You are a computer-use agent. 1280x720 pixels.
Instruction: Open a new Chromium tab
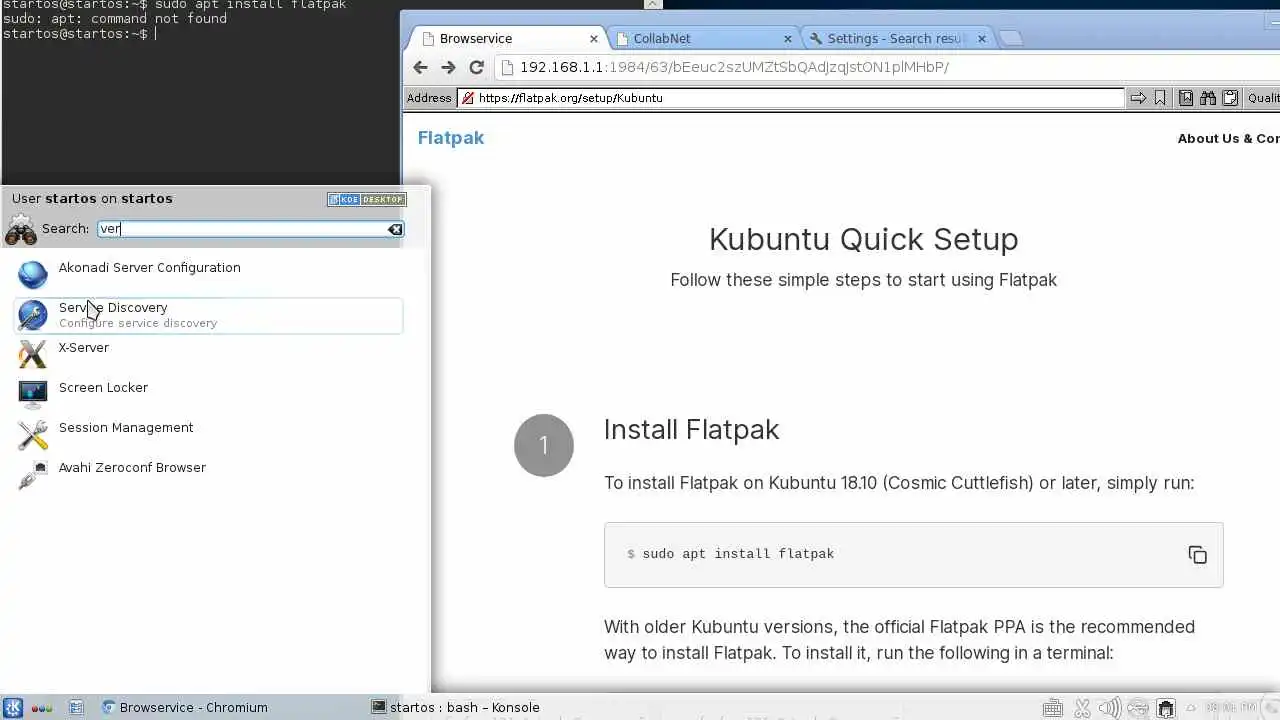1011,38
